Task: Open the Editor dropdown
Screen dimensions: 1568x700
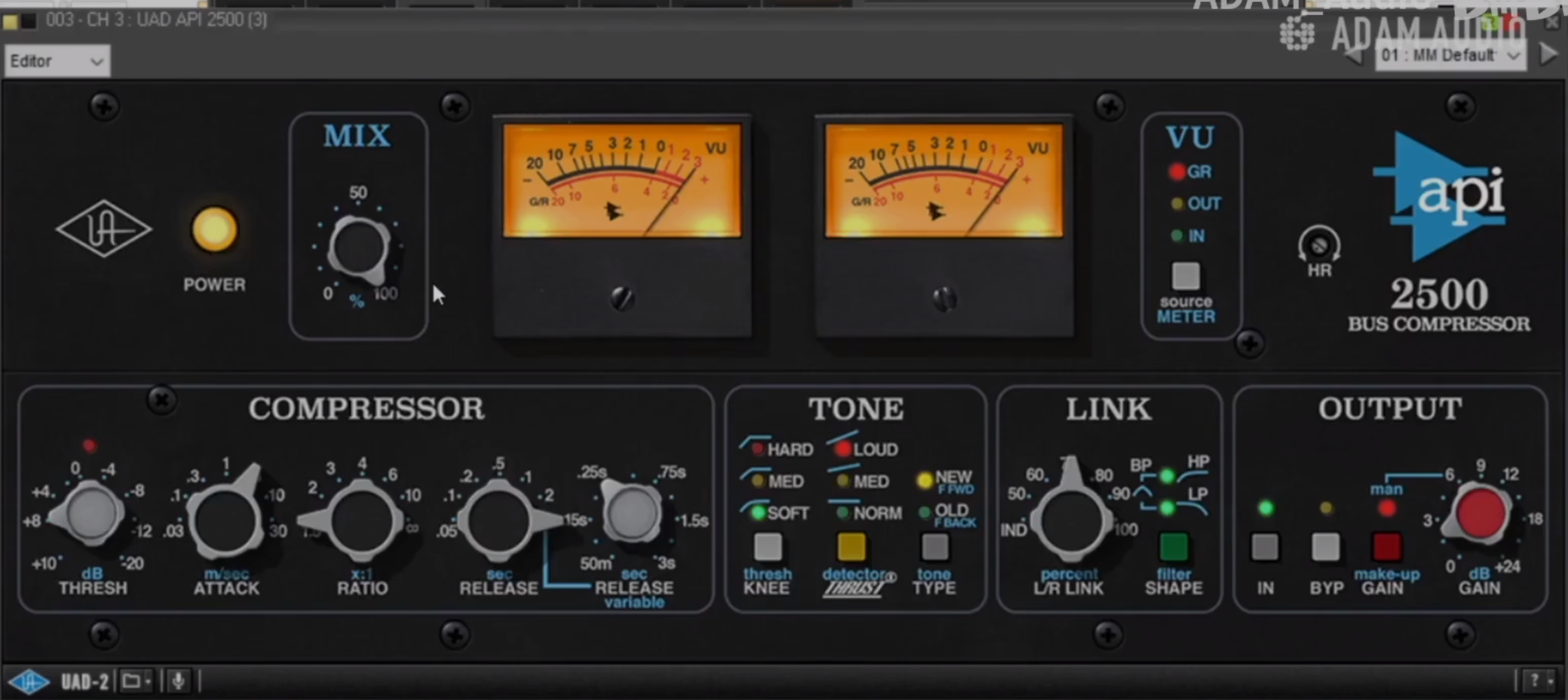Action: click(57, 61)
